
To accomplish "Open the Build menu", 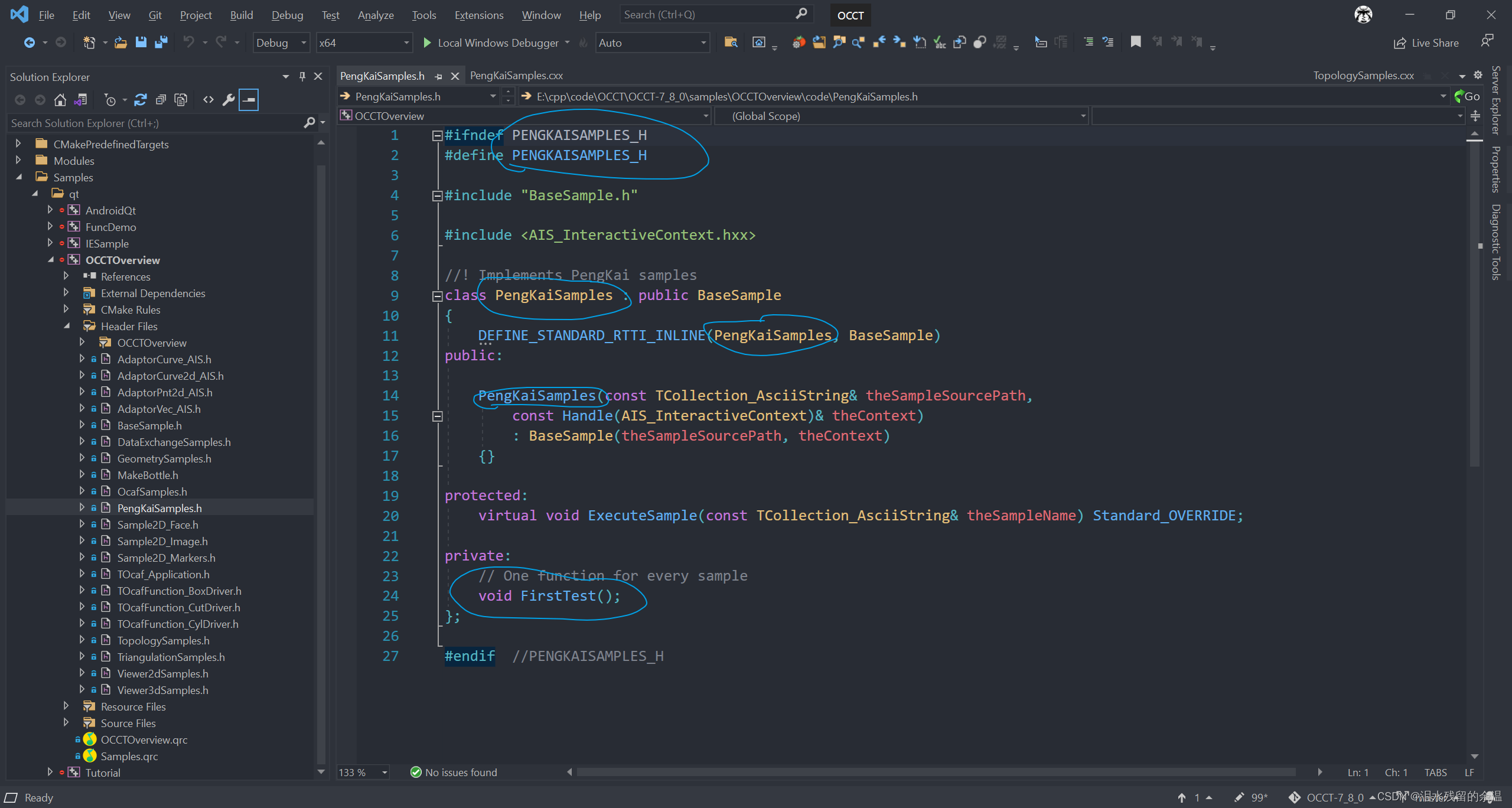I will coord(241,15).
